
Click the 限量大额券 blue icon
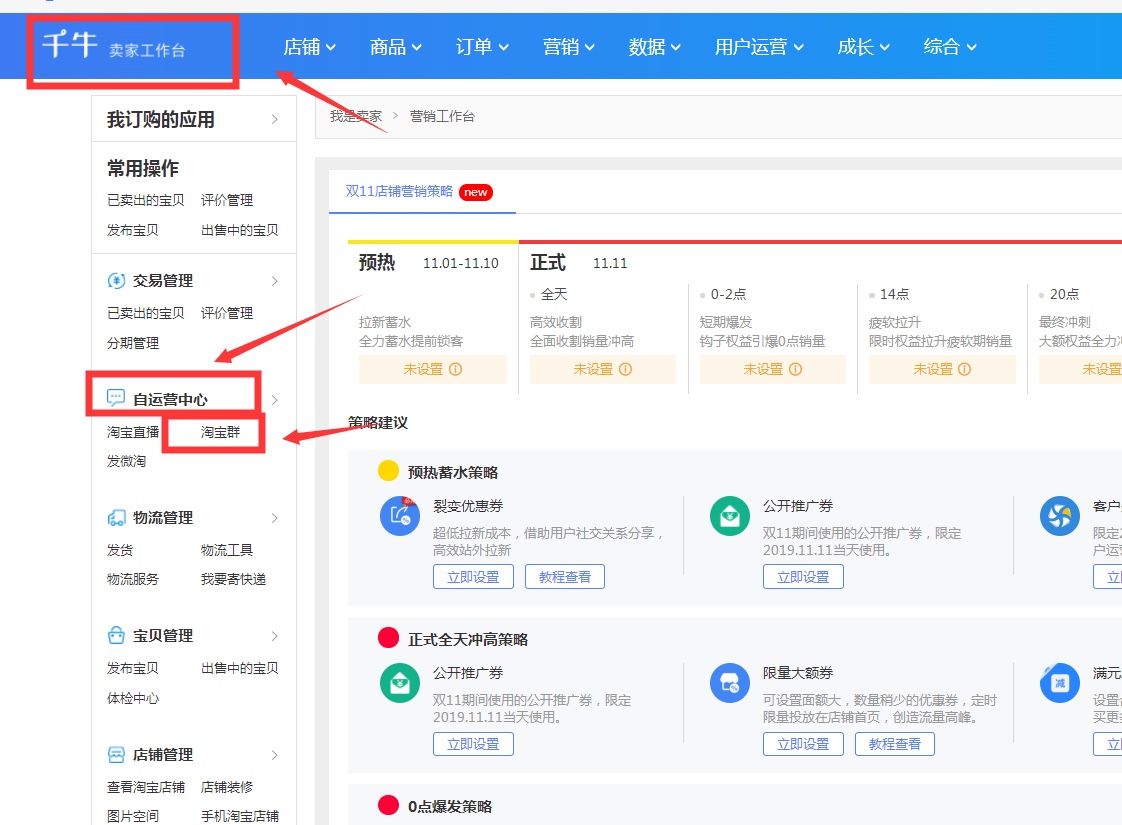pos(729,683)
